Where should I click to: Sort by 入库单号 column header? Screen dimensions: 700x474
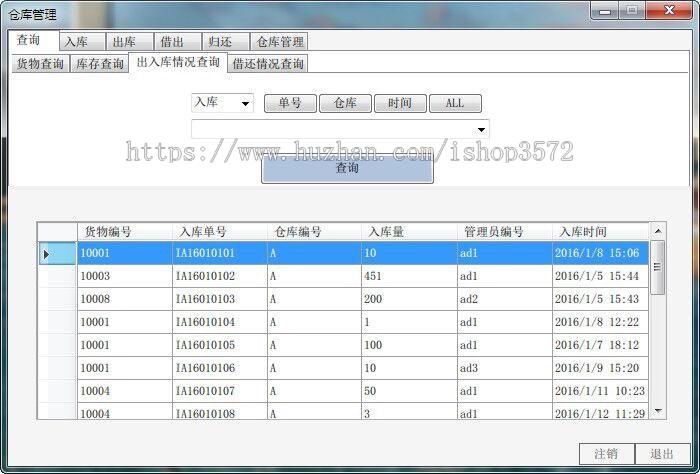point(220,232)
